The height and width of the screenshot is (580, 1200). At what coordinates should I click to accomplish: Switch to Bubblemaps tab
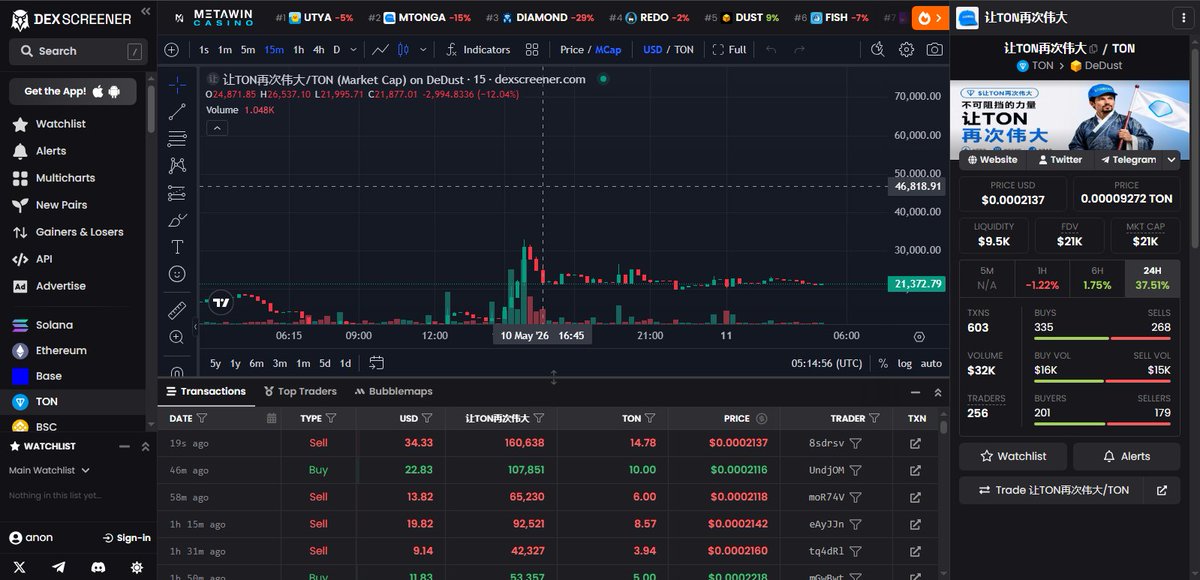[x=393, y=391]
